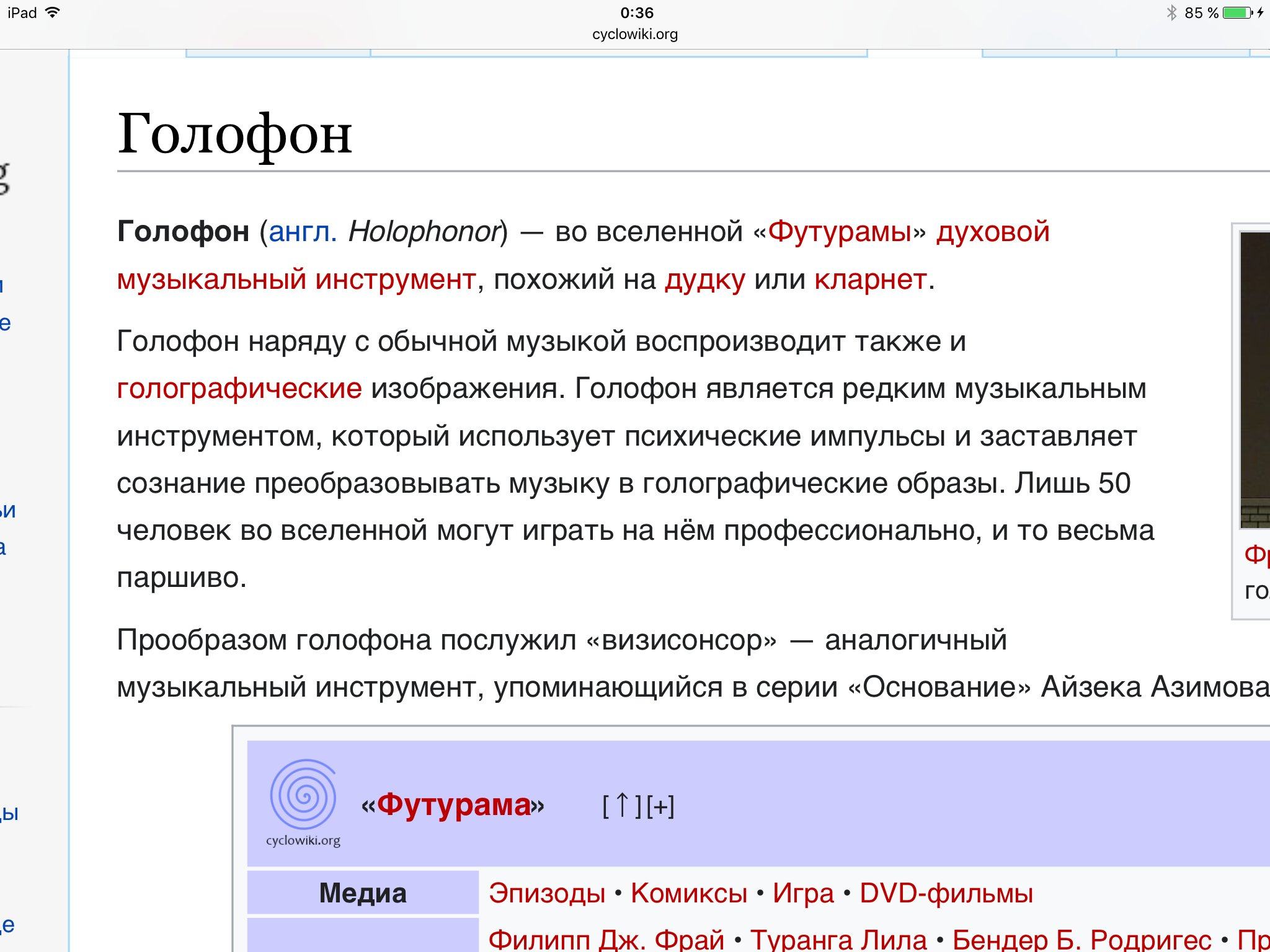Click the up arrow [↑] in Футурама navbox
The width and height of the screenshot is (1270, 952).
(x=622, y=806)
